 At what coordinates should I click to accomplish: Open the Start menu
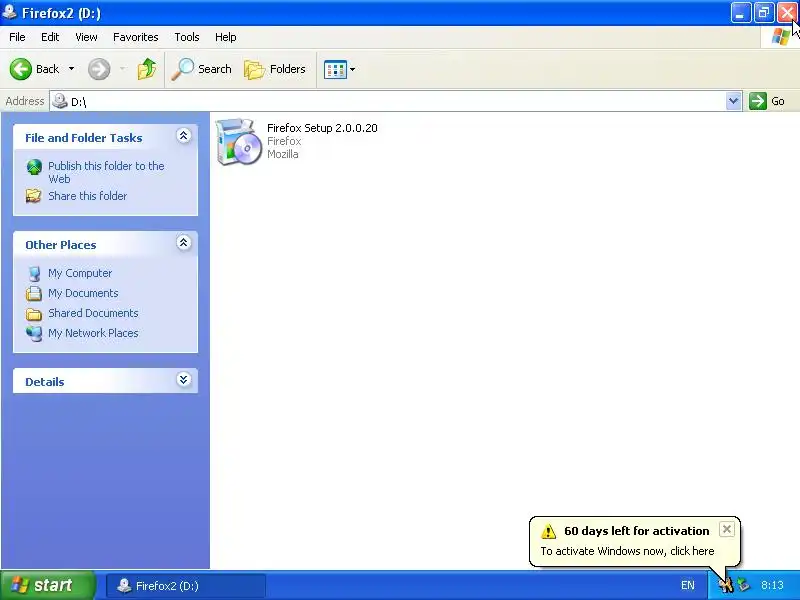[48, 585]
